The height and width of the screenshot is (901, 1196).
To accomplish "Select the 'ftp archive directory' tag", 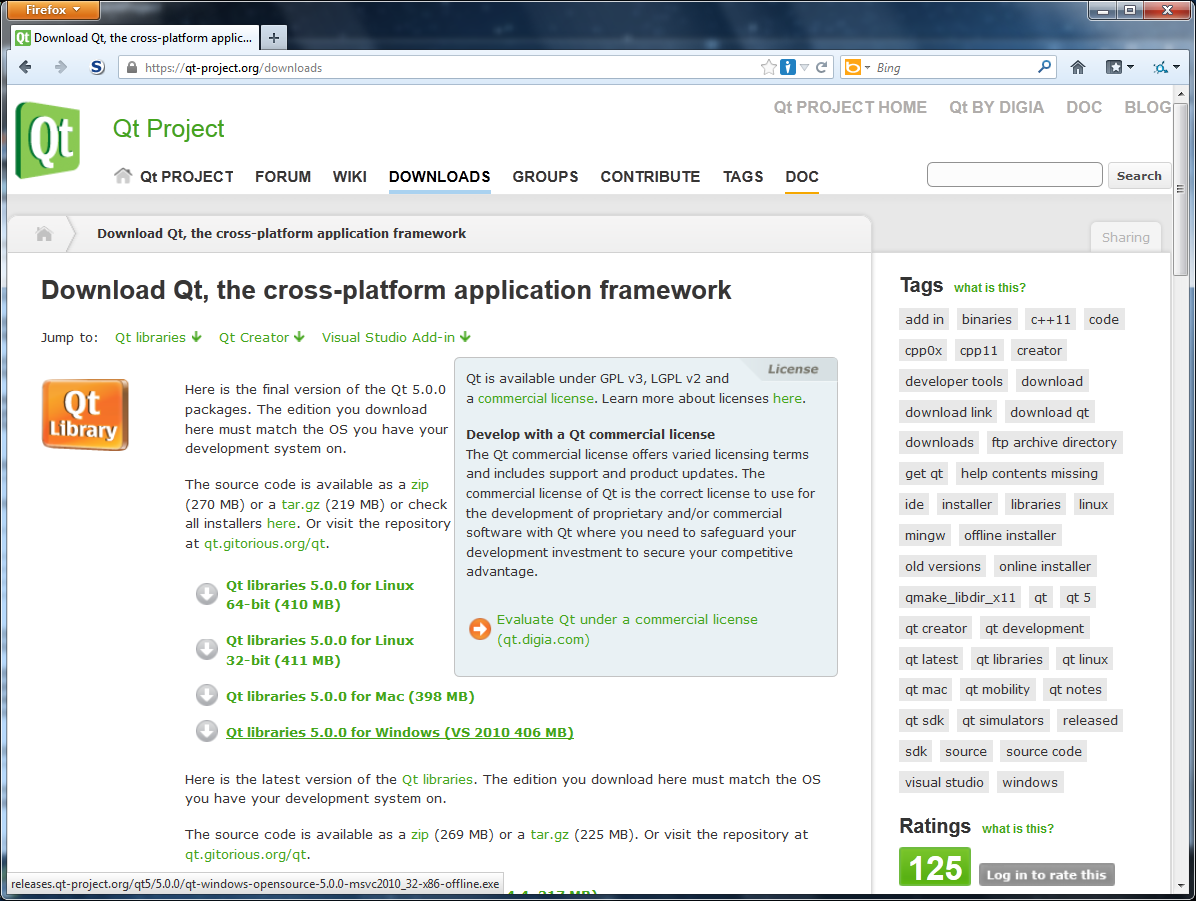I will [x=1053, y=442].
